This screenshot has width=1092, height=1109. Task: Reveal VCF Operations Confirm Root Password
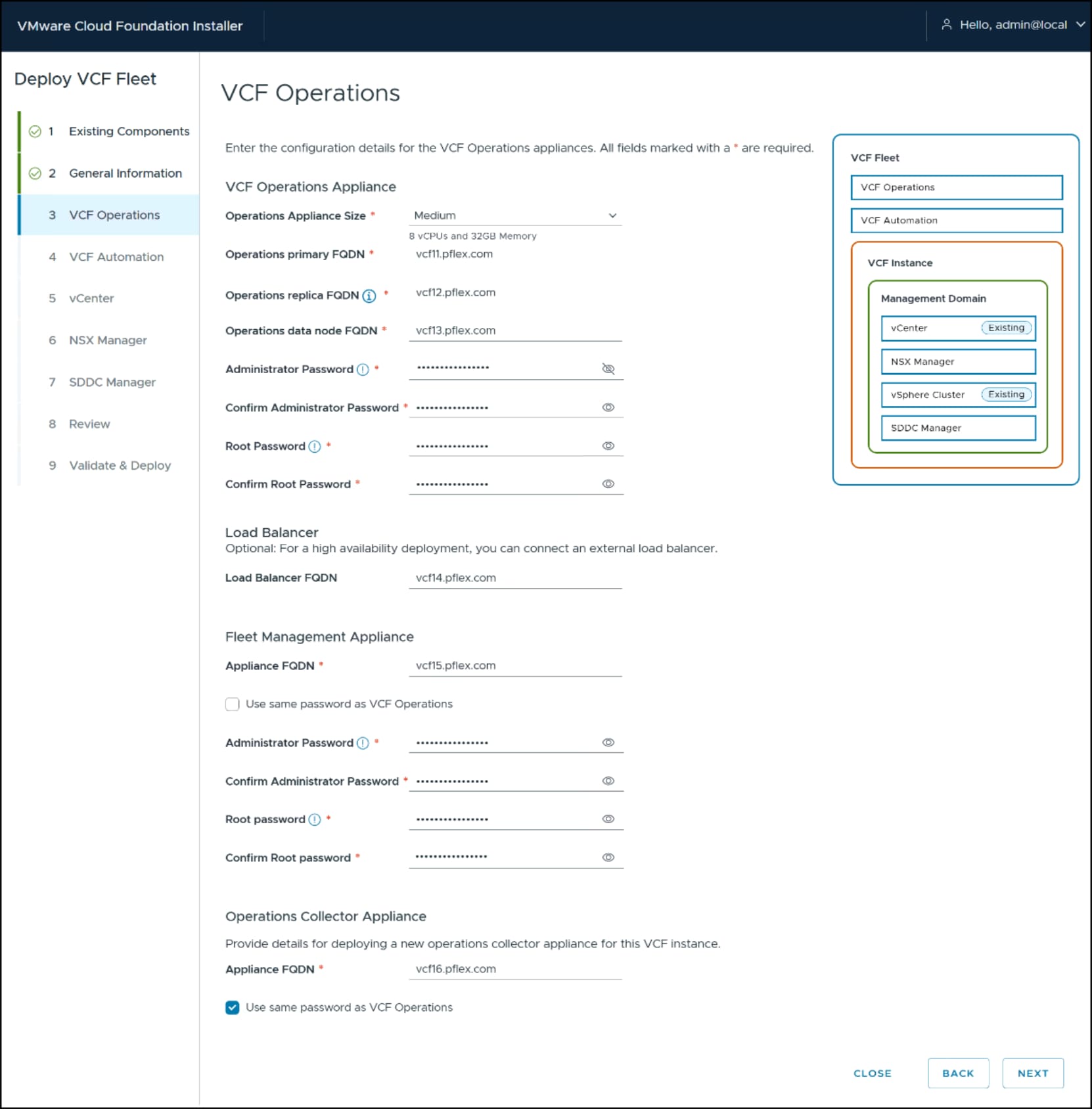[x=608, y=484]
